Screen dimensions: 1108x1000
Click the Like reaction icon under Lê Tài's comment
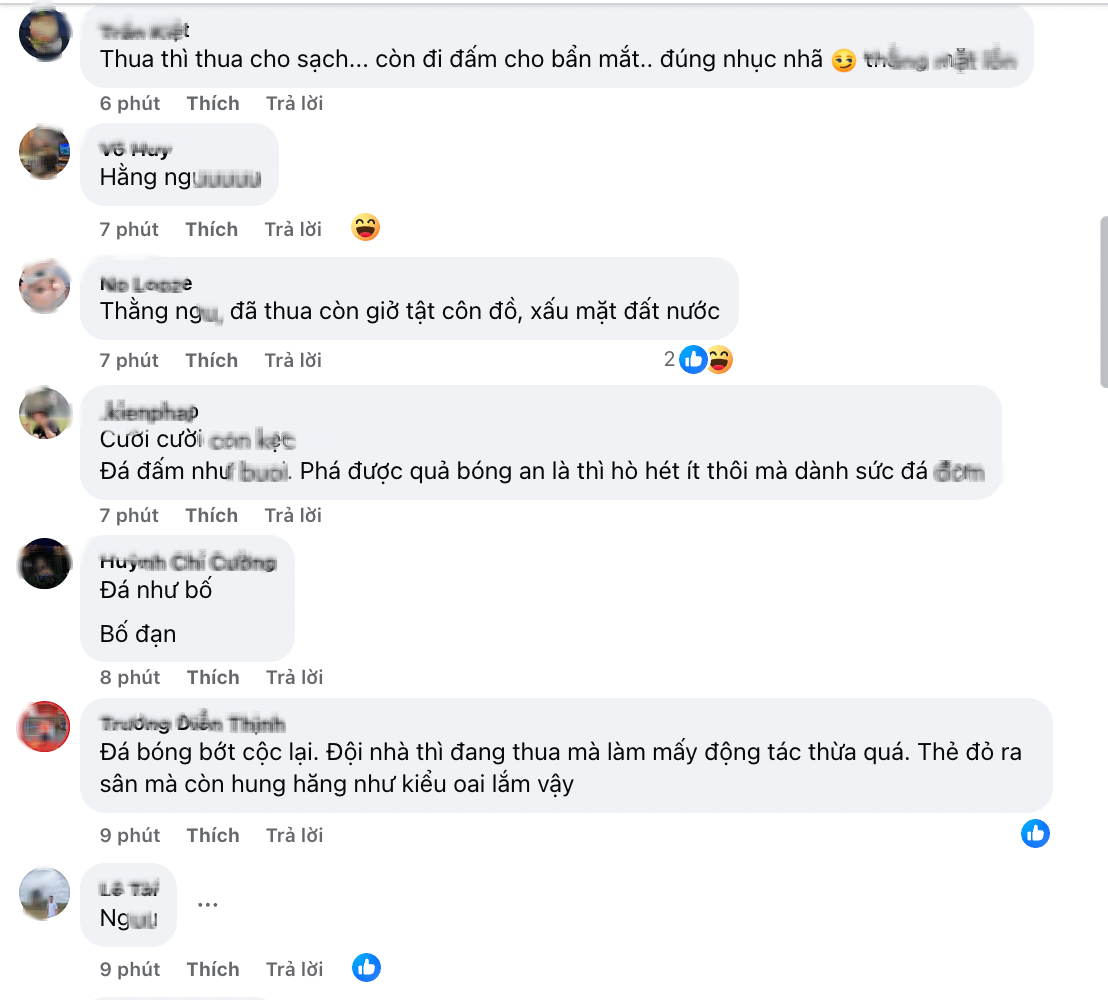[x=366, y=968]
